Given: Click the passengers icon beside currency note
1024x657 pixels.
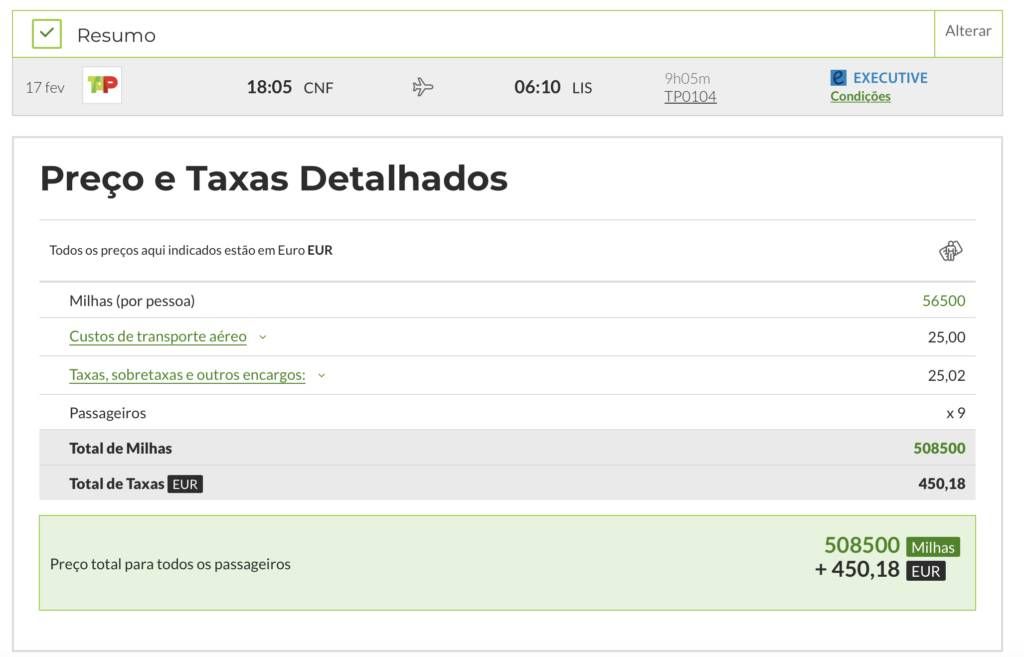Looking at the screenshot, I should click(950, 250).
